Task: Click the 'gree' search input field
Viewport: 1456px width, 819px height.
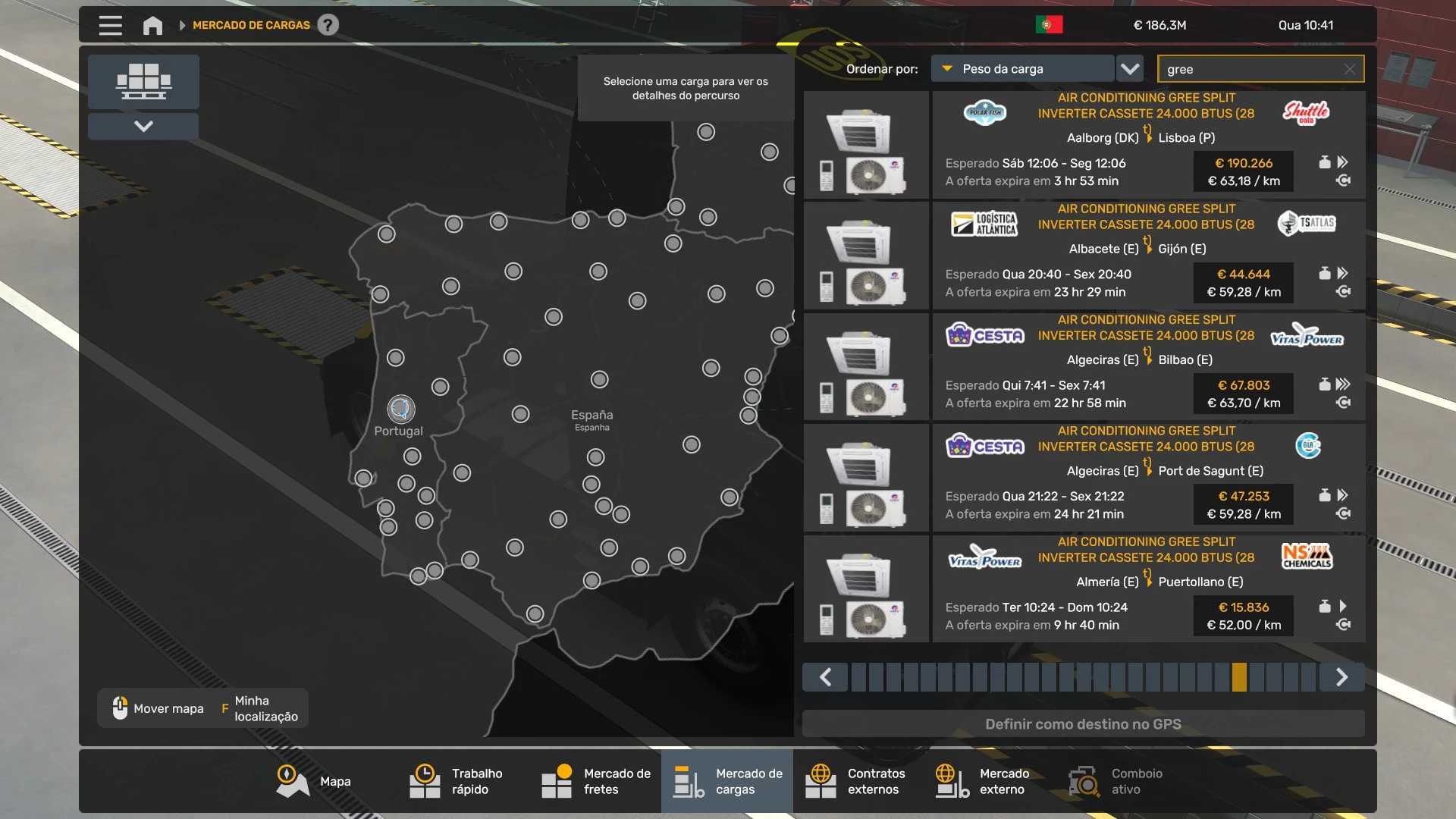Action: point(1251,69)
